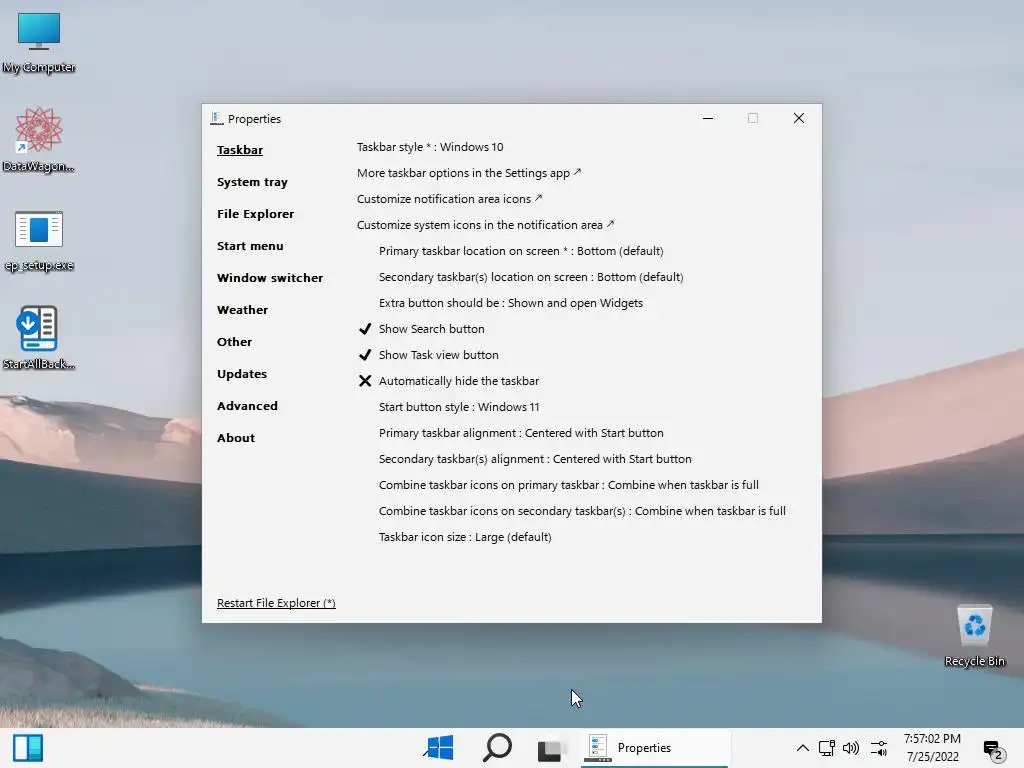Viewport: 1024px width, 768px height.
Task: Open the notification center icon
Action: pyautogui.click(x=993, y=750)
